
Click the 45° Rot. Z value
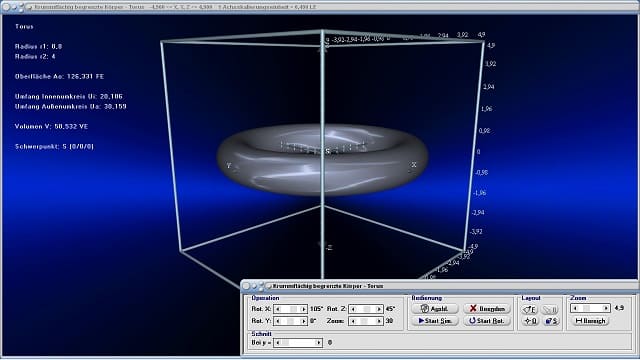(390, 309)
